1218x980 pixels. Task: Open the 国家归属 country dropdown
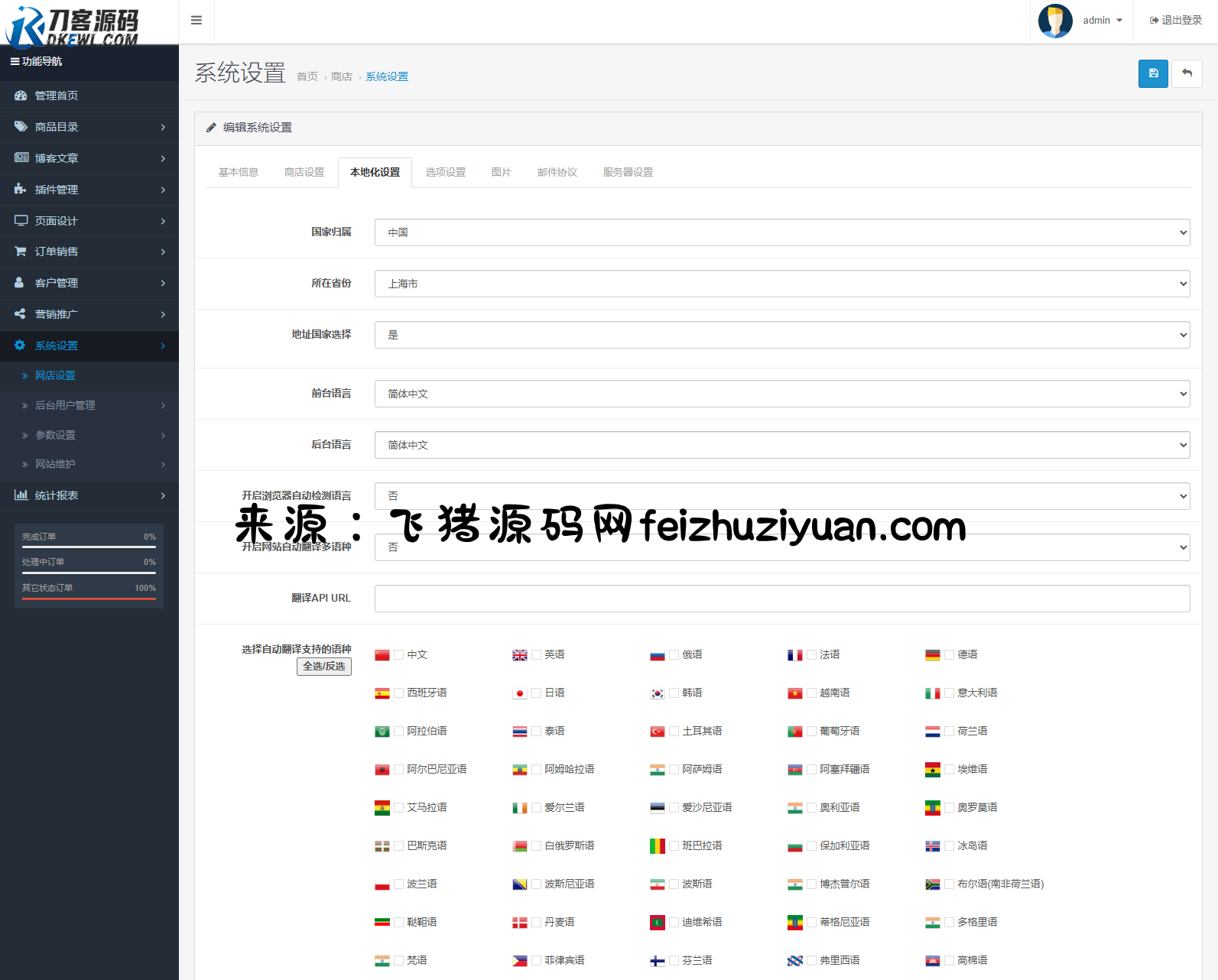[781, 232]
